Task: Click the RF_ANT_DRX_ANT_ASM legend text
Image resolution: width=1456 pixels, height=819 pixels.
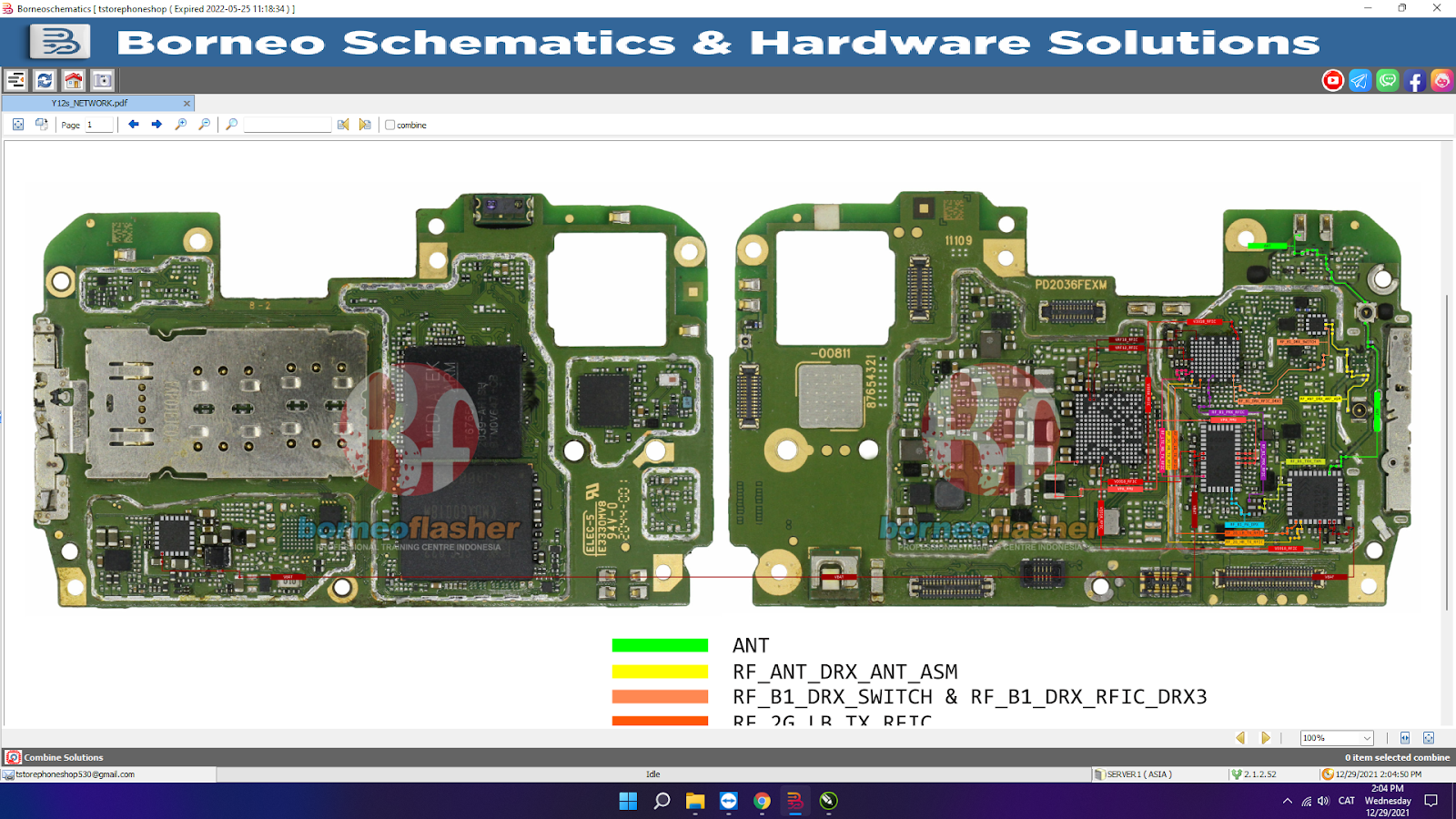Action: pyautogui.click(x=845, y=672)
